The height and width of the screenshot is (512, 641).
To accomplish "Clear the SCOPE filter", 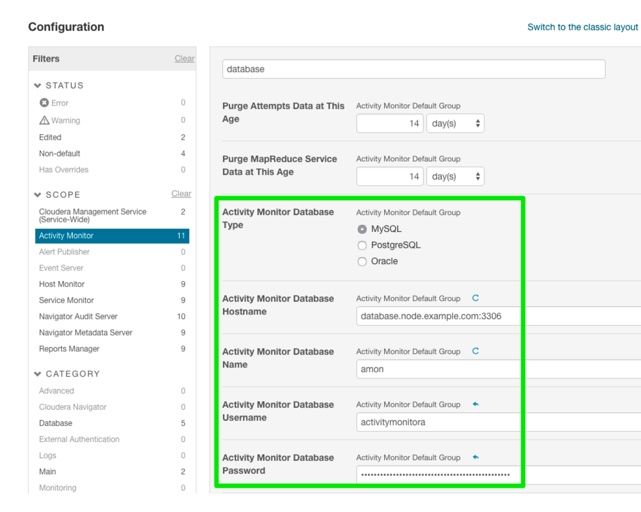I will [181, 193].
